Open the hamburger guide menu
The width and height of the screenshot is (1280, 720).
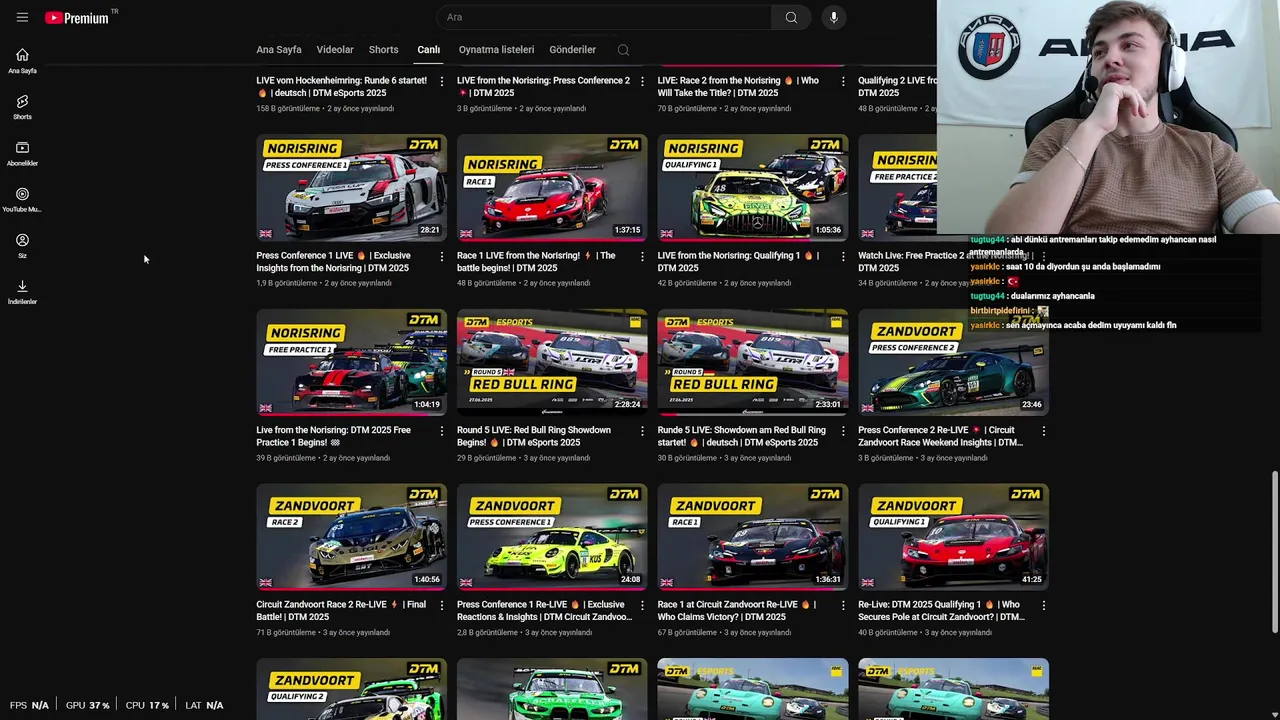point(22,17)
